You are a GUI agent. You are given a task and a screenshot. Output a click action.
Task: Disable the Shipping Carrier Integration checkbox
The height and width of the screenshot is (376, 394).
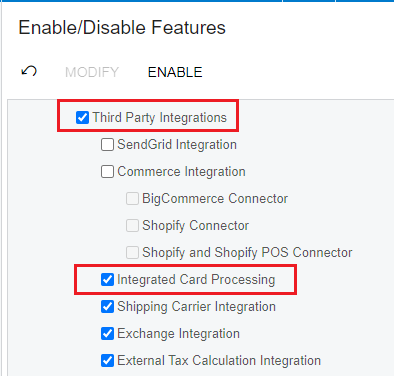click(107, 307)
